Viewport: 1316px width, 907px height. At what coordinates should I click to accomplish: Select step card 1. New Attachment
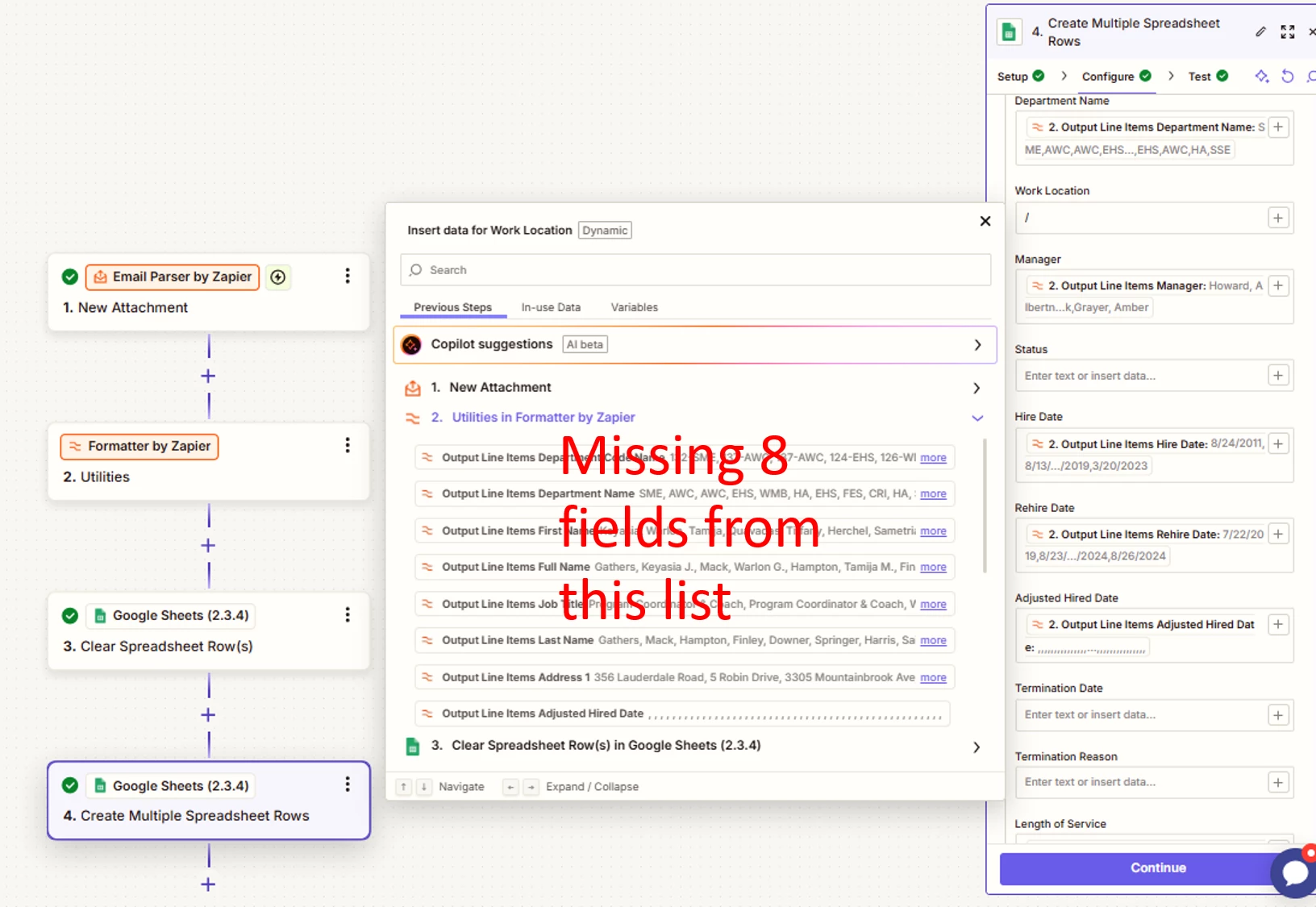(208, 292)
